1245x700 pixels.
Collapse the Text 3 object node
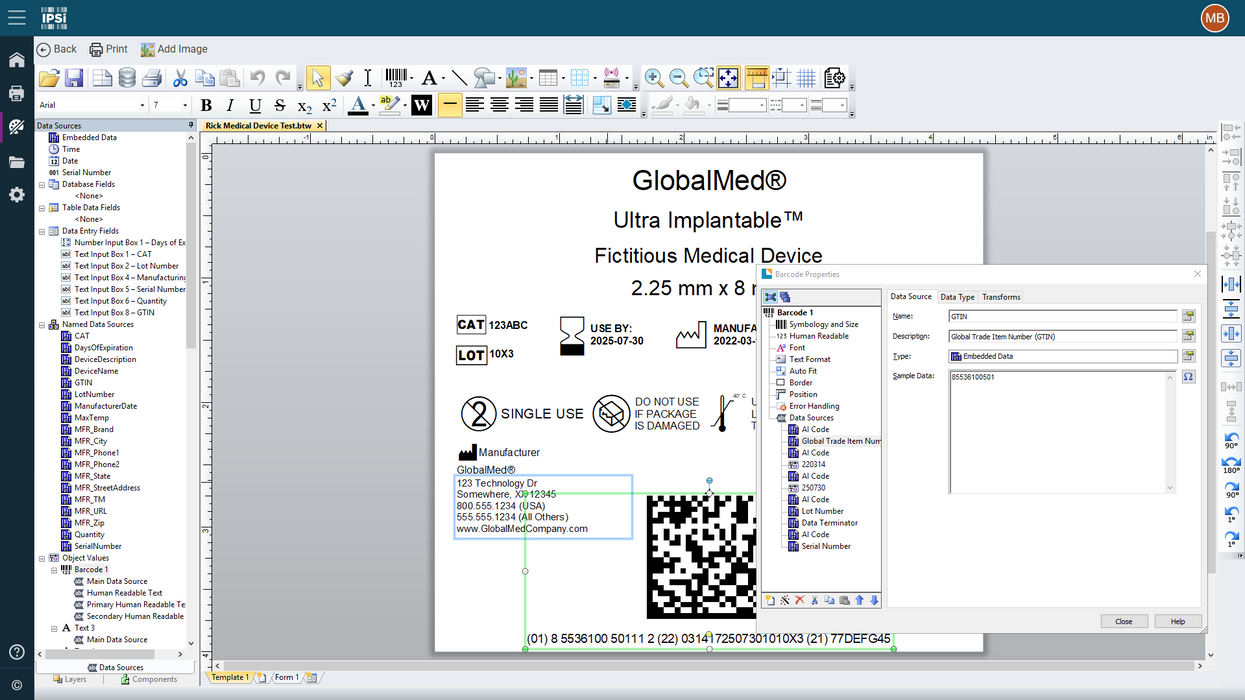point(54,628)
